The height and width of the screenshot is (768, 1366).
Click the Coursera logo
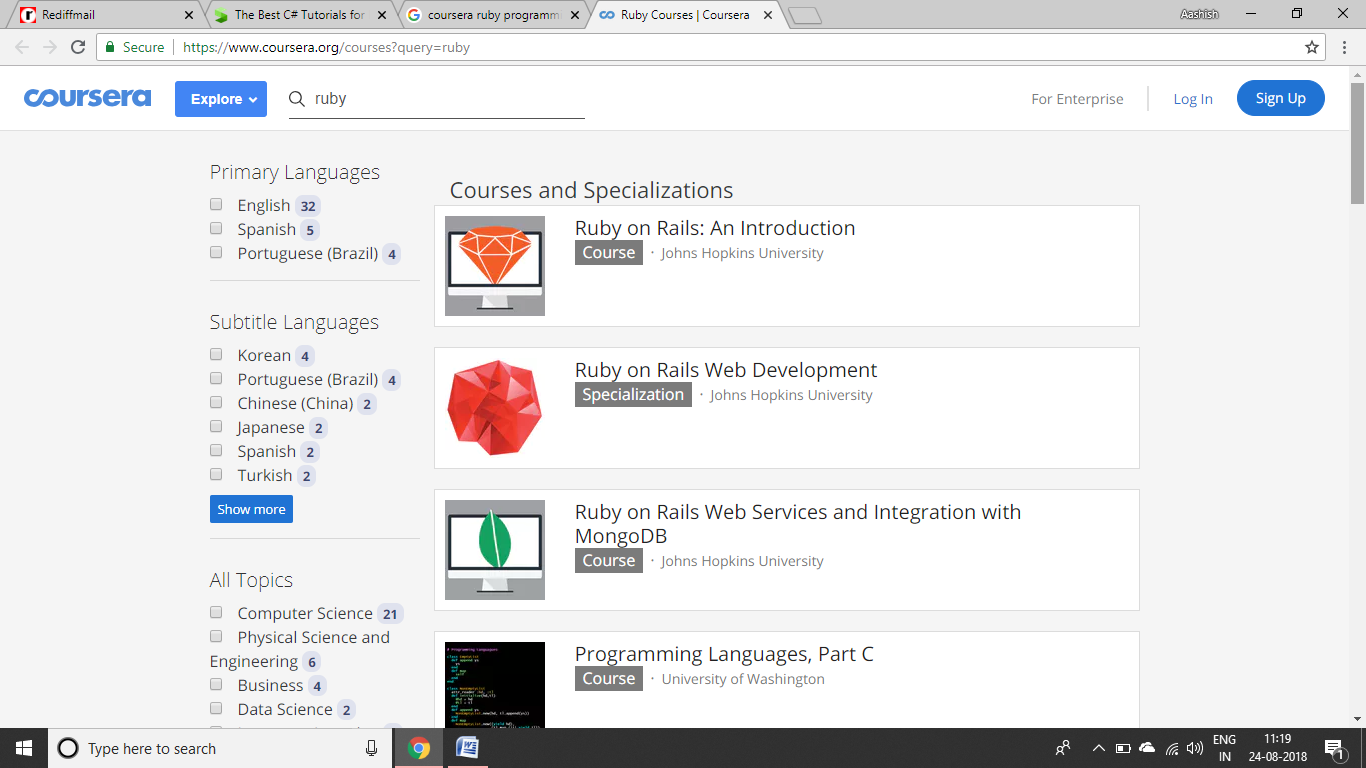tap(87, 98)
